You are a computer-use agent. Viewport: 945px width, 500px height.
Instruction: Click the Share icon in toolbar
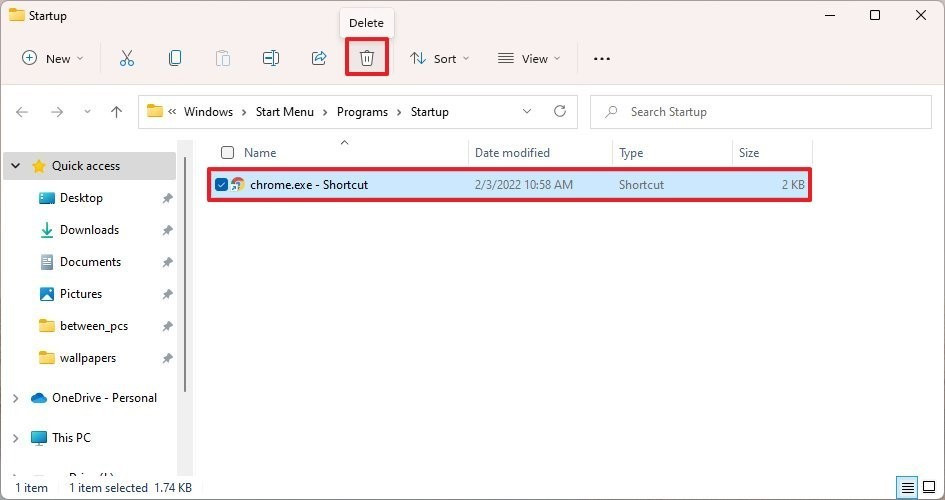click(x=319, y=58)
